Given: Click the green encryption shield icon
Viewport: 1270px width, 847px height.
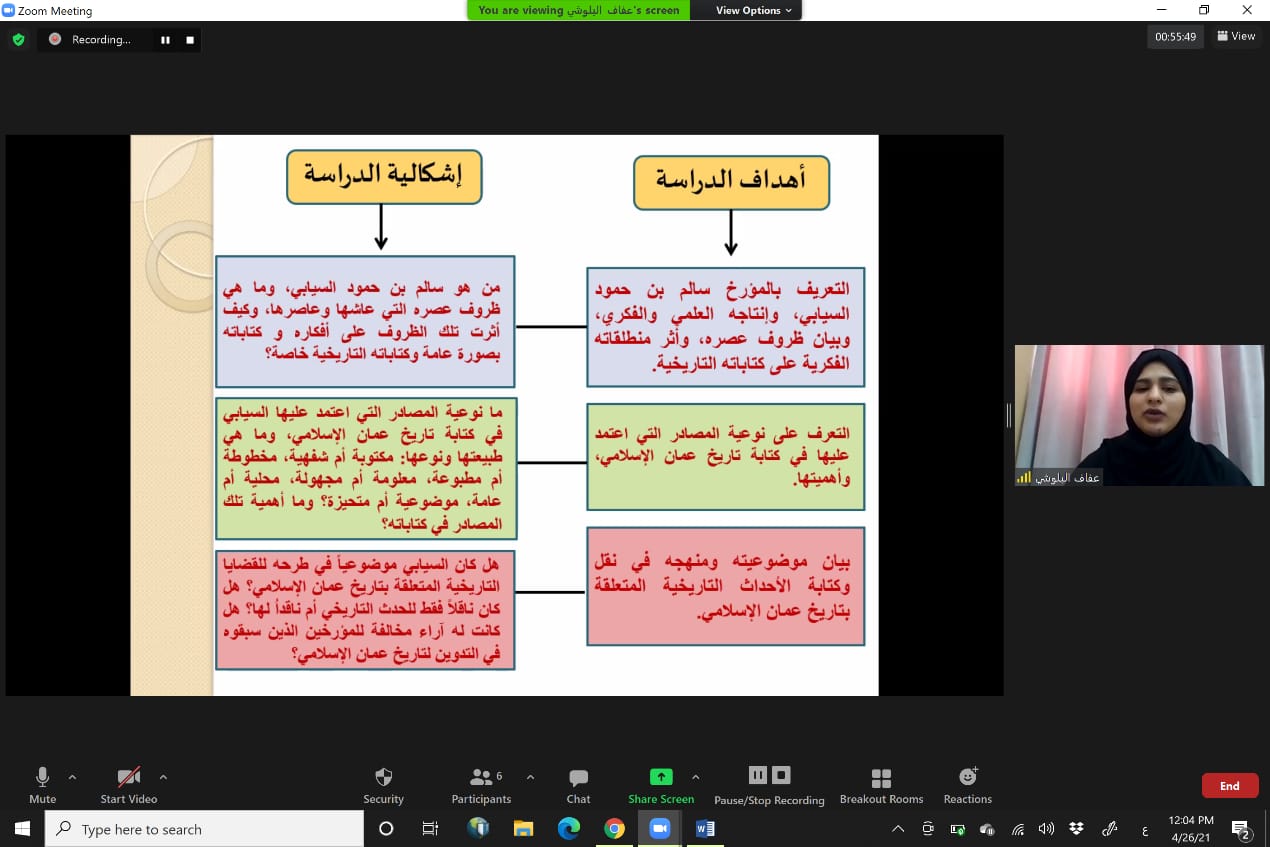Looking at the screenshot, I should pos(18,40).
